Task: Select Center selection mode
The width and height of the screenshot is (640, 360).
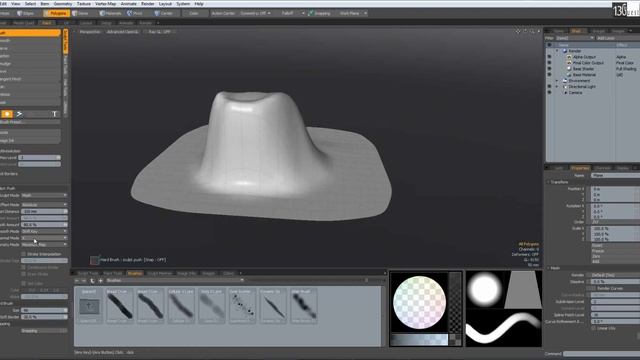Action: (x=164, y=13)
